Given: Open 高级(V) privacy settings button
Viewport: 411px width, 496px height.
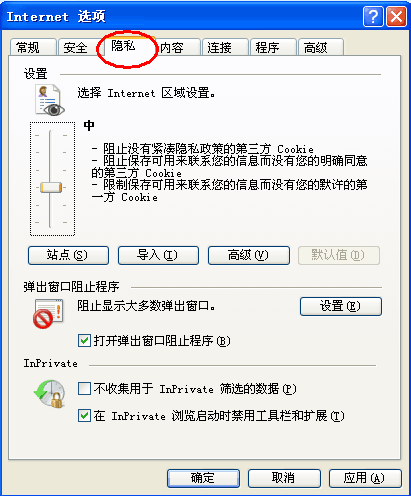Looking at the screenshot, I should coord(249,255).
